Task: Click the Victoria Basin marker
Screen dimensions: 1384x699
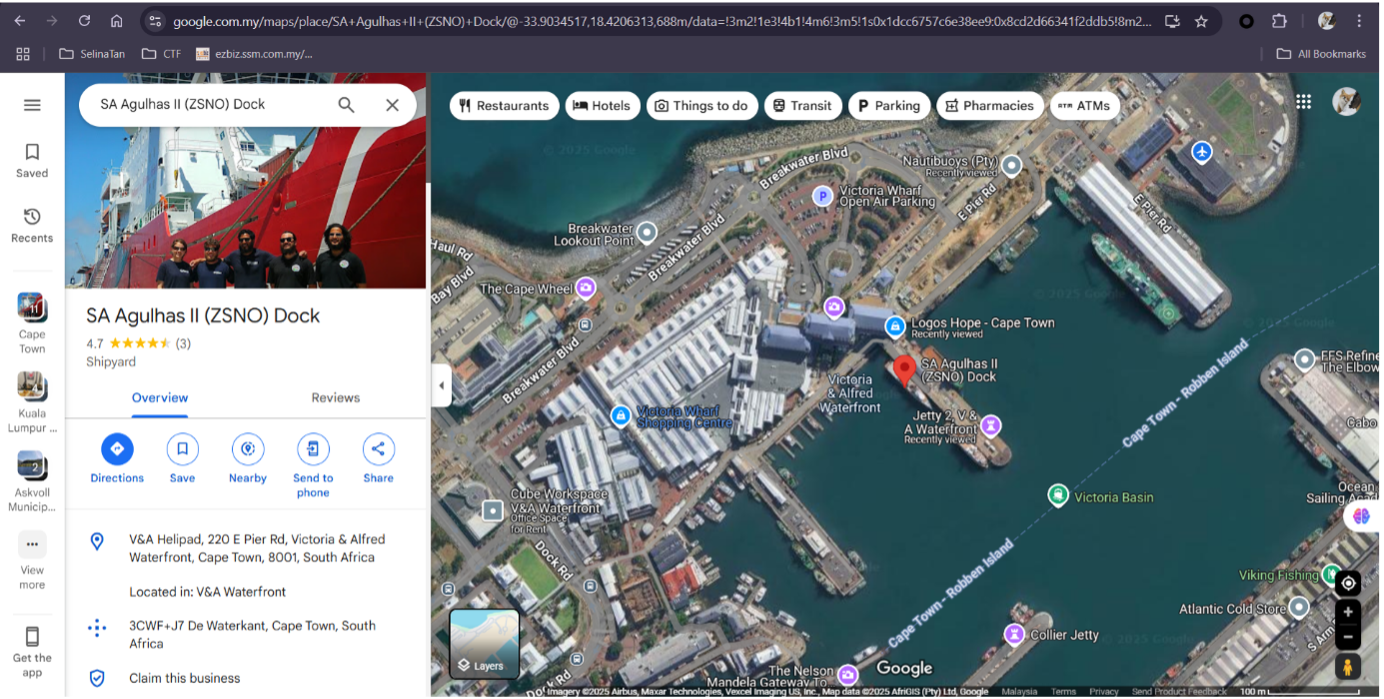Action: coord(1058,495)
